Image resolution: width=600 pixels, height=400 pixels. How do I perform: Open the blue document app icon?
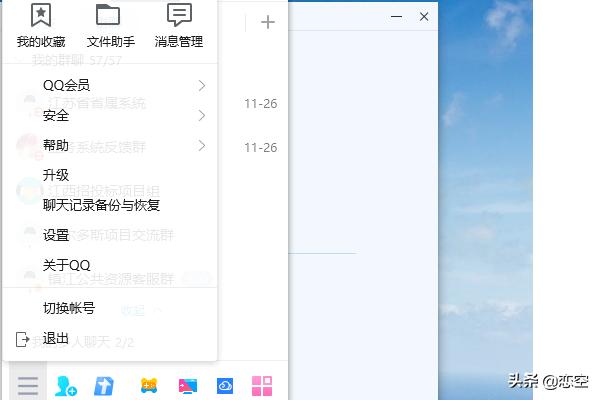coord(104,386)
